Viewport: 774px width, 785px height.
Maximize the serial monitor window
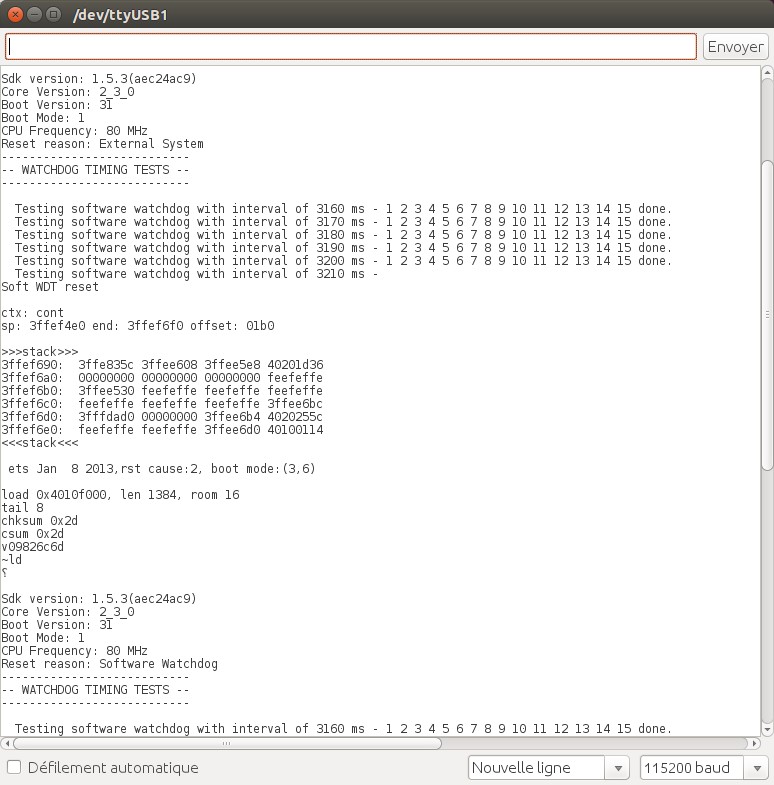pyautogui.click(x=52, y=14)
